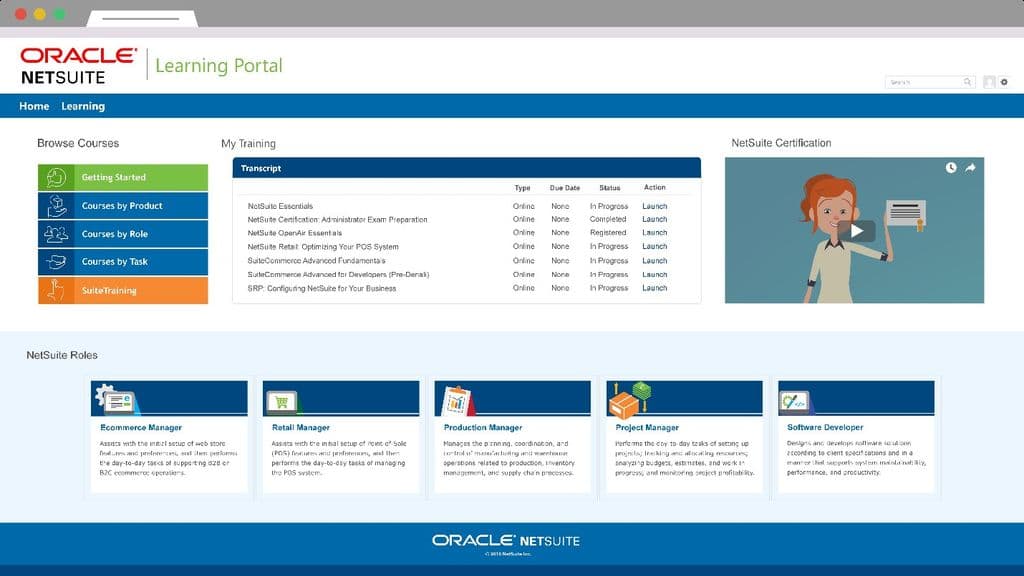Click the Oracle NetSuite footer logo

coord(505,541)
